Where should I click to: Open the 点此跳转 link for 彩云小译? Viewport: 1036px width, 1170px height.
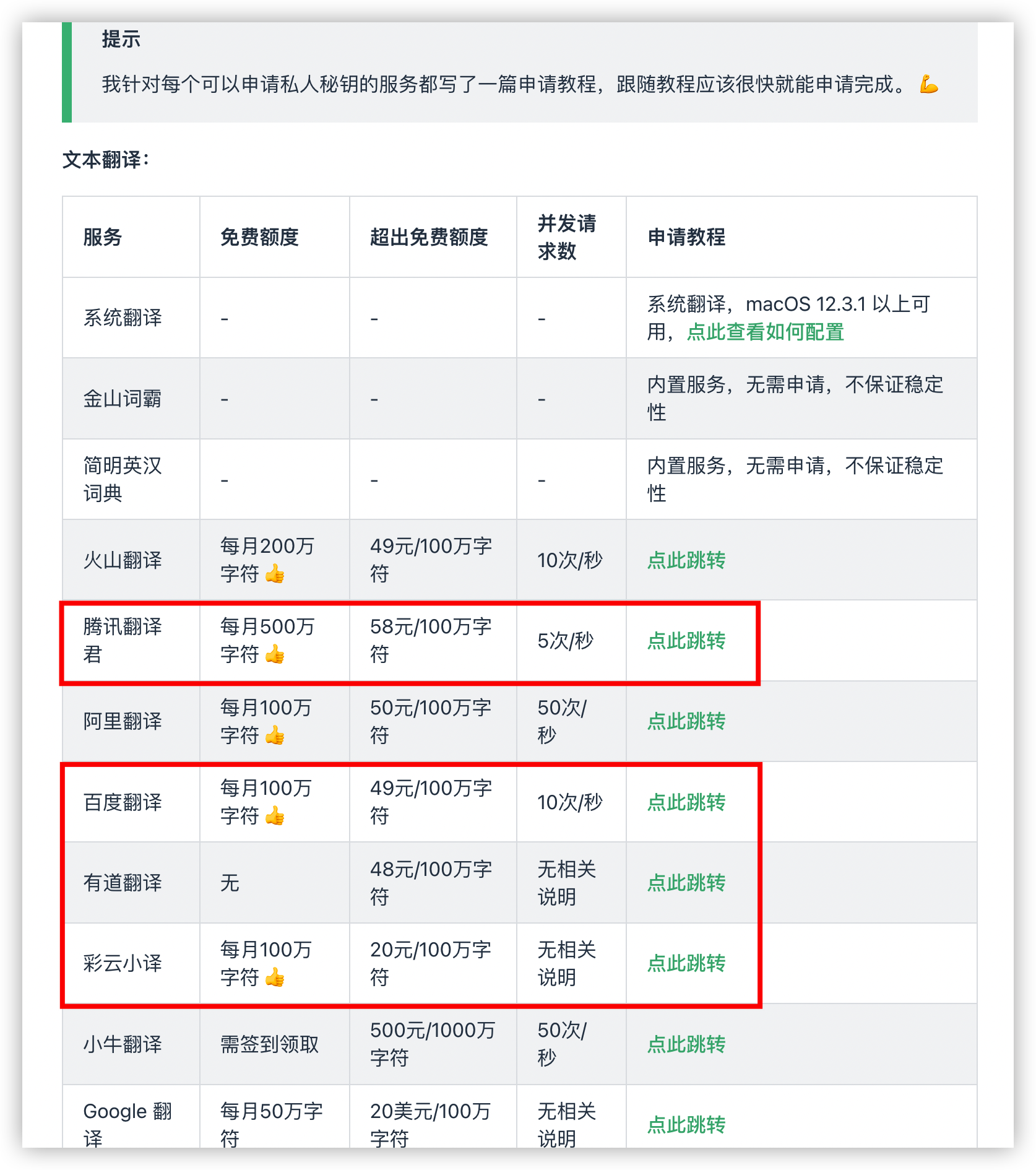point(686,963)
